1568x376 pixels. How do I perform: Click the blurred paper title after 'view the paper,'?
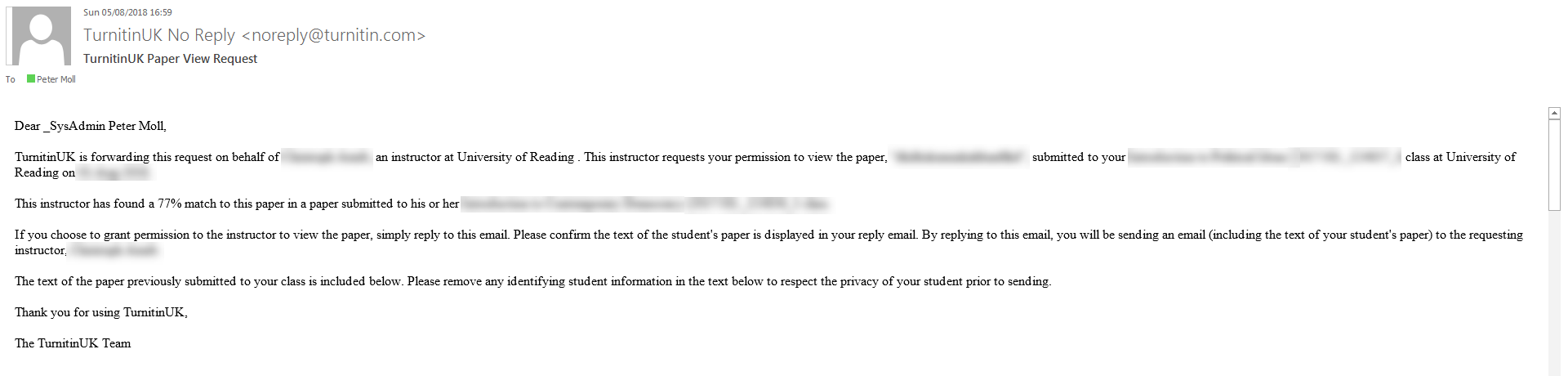click(x=959, y=157)
